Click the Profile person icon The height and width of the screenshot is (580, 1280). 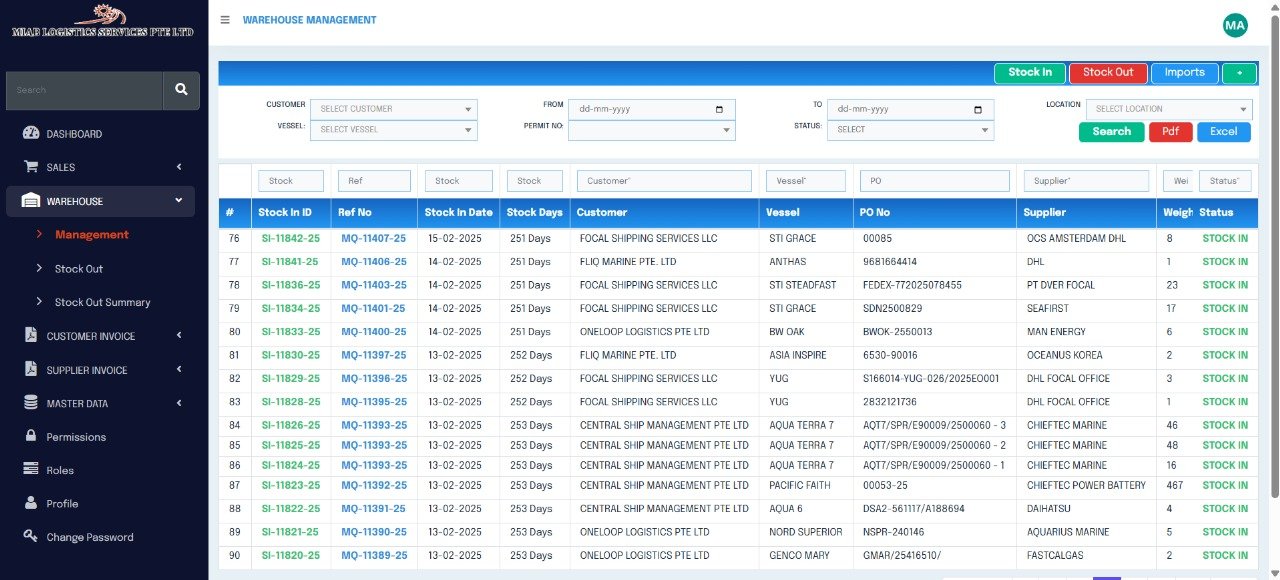click(x=30, y=504)
